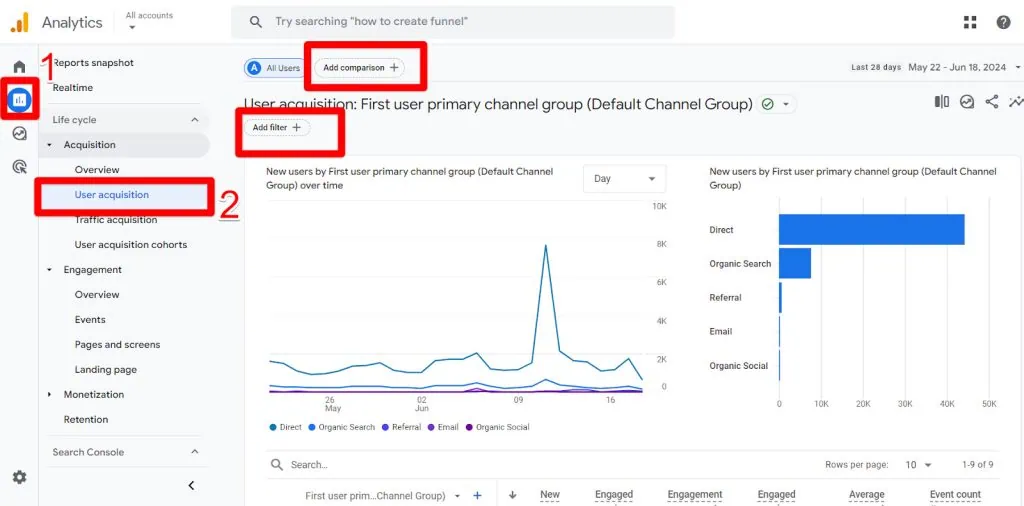Click the Help question mark icon
Image resolution: width=1024 pixels, height=506 pixels.
pos(1003,22)
